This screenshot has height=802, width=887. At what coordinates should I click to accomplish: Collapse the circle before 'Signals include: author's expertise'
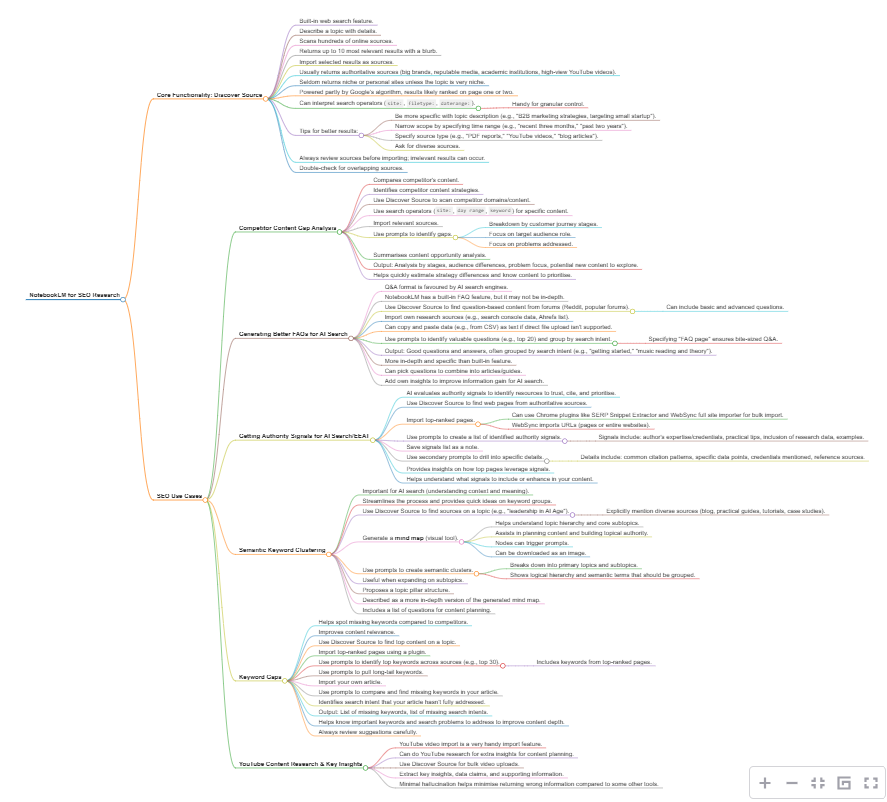[x=565, y=441]
